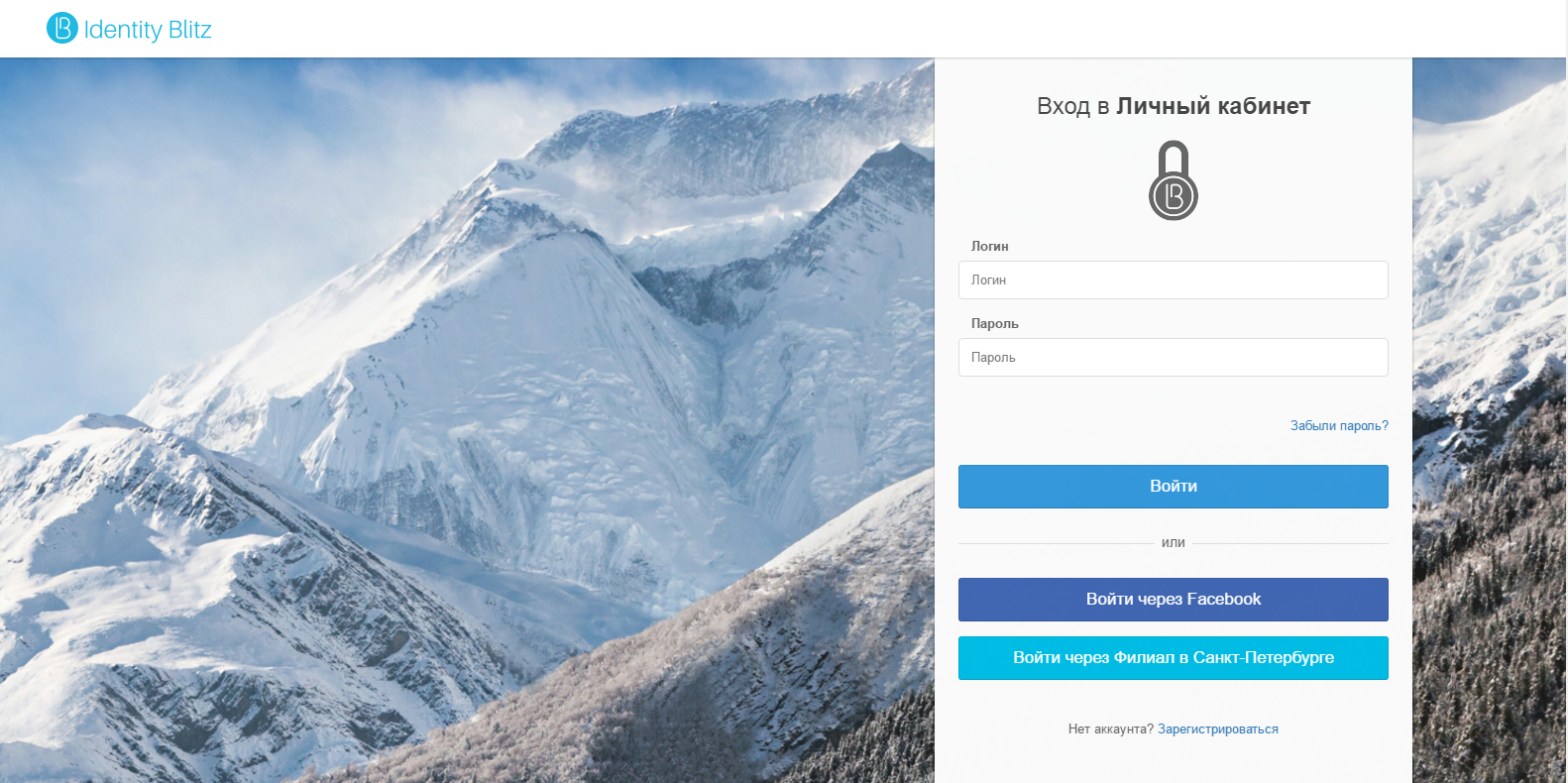Focus the Логин input field

1174,280
